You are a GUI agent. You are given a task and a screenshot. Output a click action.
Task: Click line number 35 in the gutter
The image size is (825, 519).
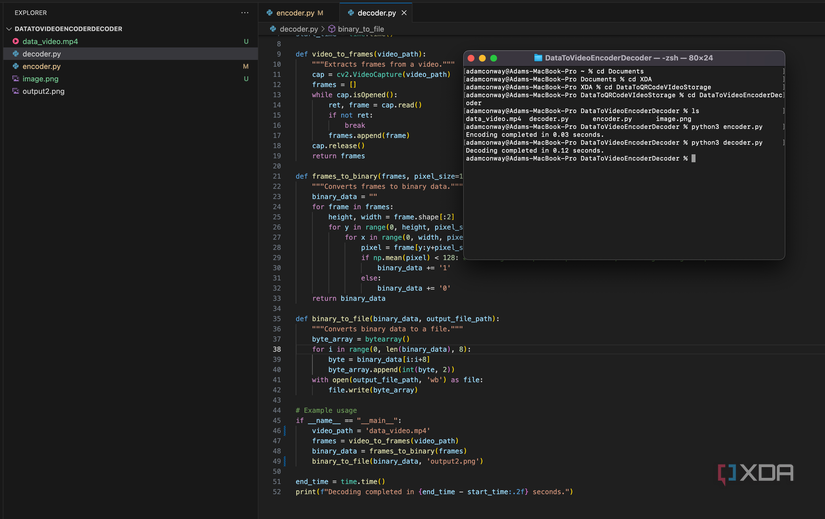coord(277,318)
